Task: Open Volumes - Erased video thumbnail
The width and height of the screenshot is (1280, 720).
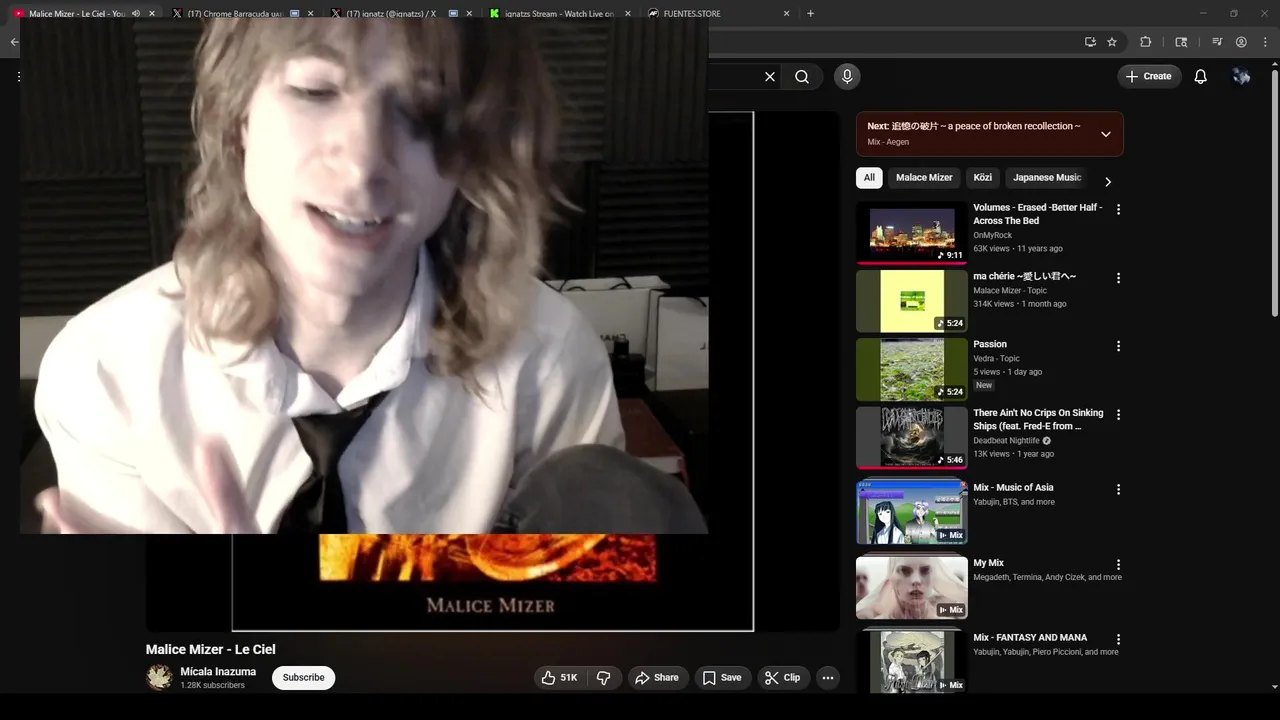Action: click(x=912, y=233)
